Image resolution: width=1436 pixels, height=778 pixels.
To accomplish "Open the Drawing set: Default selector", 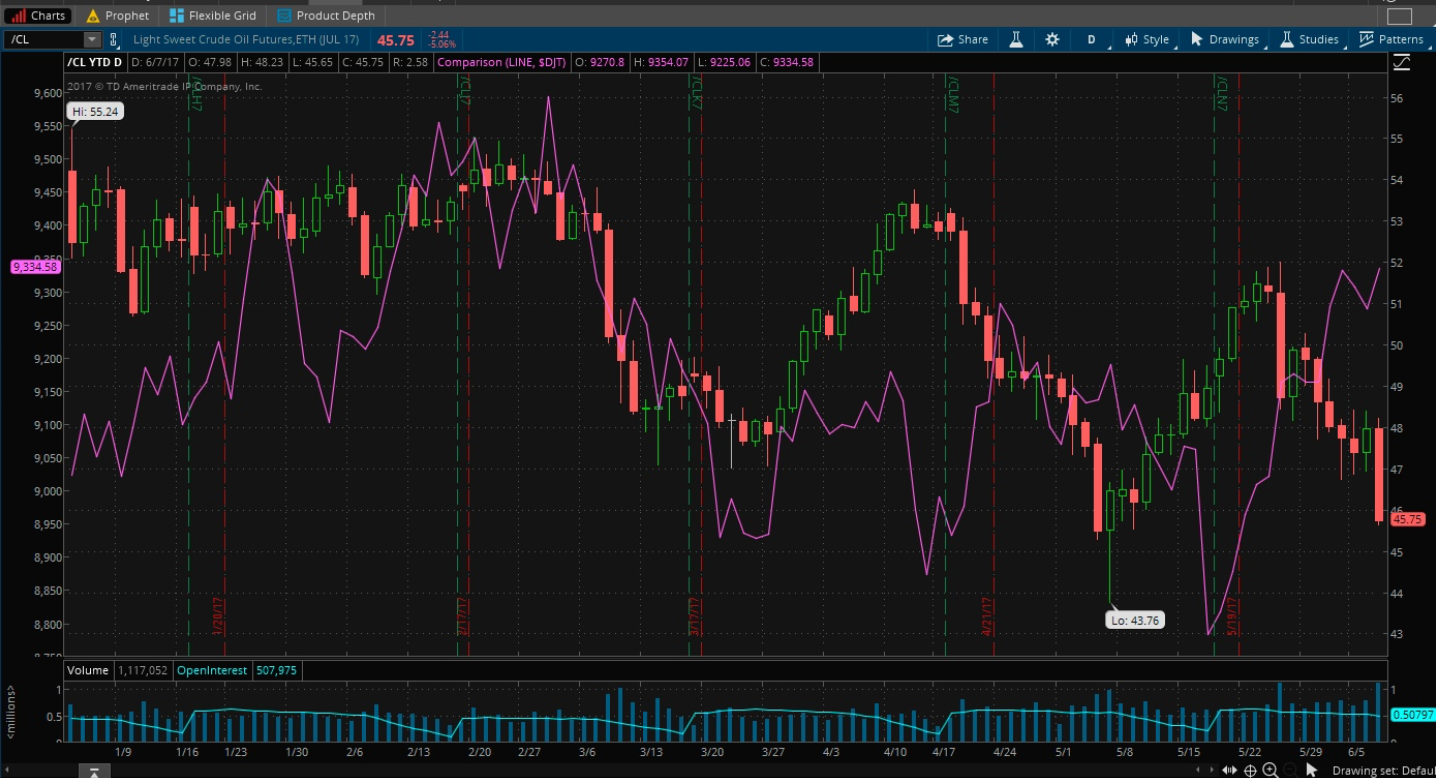I will (1384, 770).
